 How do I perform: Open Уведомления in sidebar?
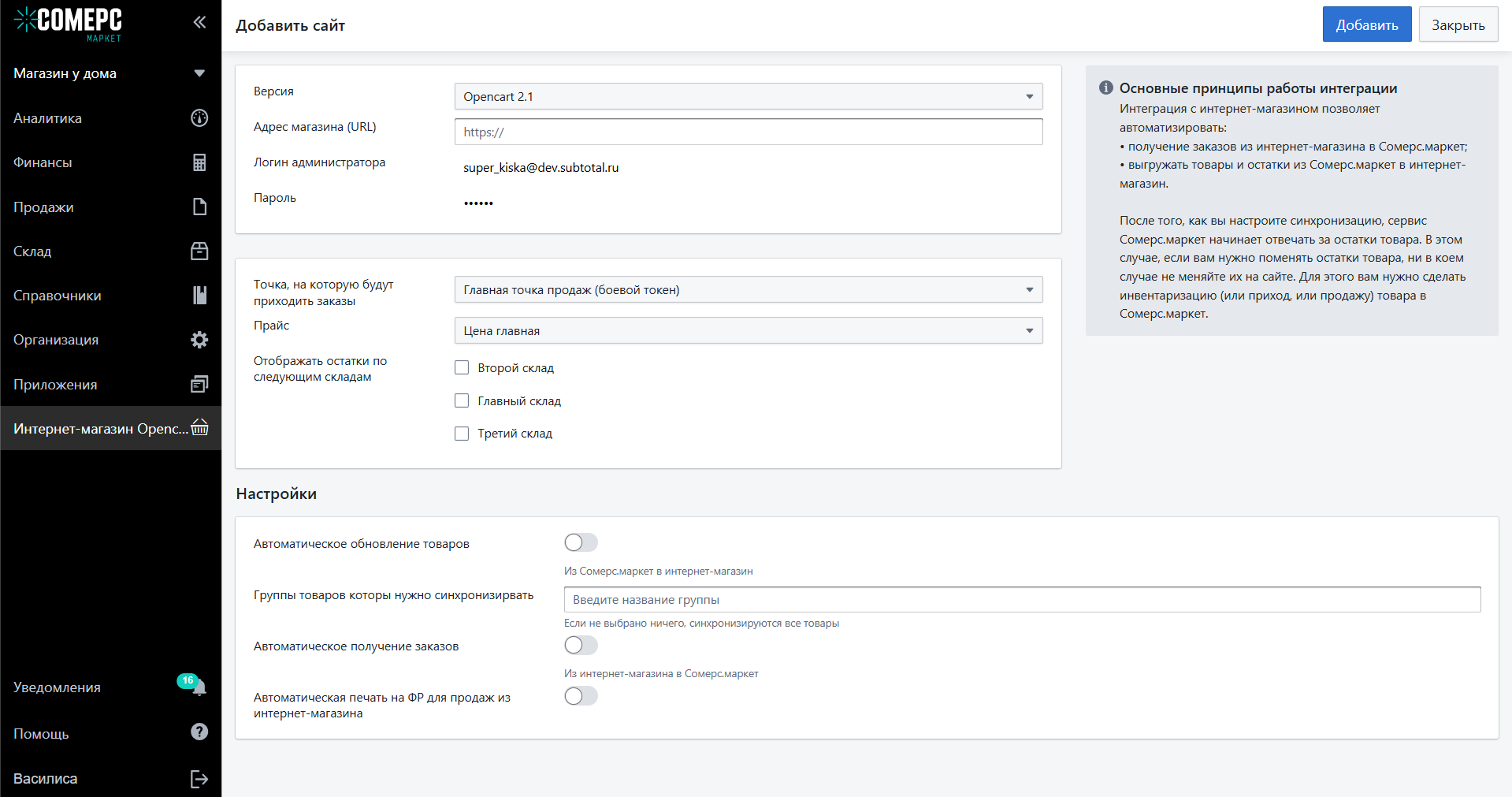pos(110,687)
